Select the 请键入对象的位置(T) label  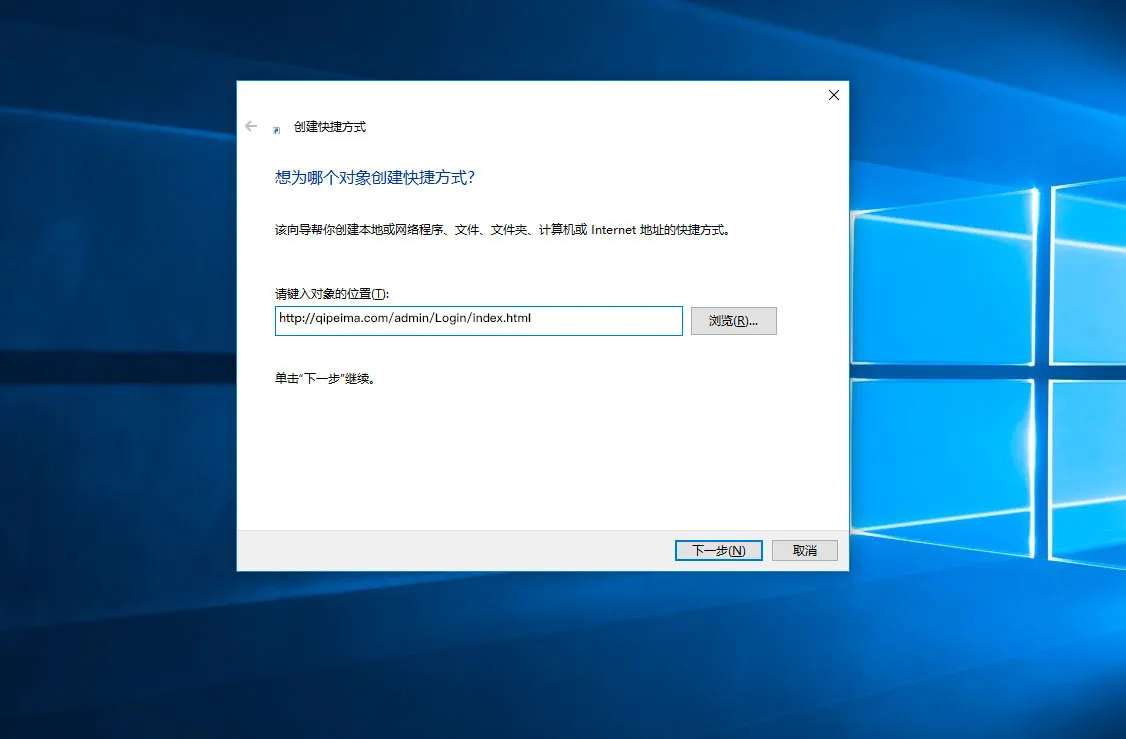(x=331, y=294)
